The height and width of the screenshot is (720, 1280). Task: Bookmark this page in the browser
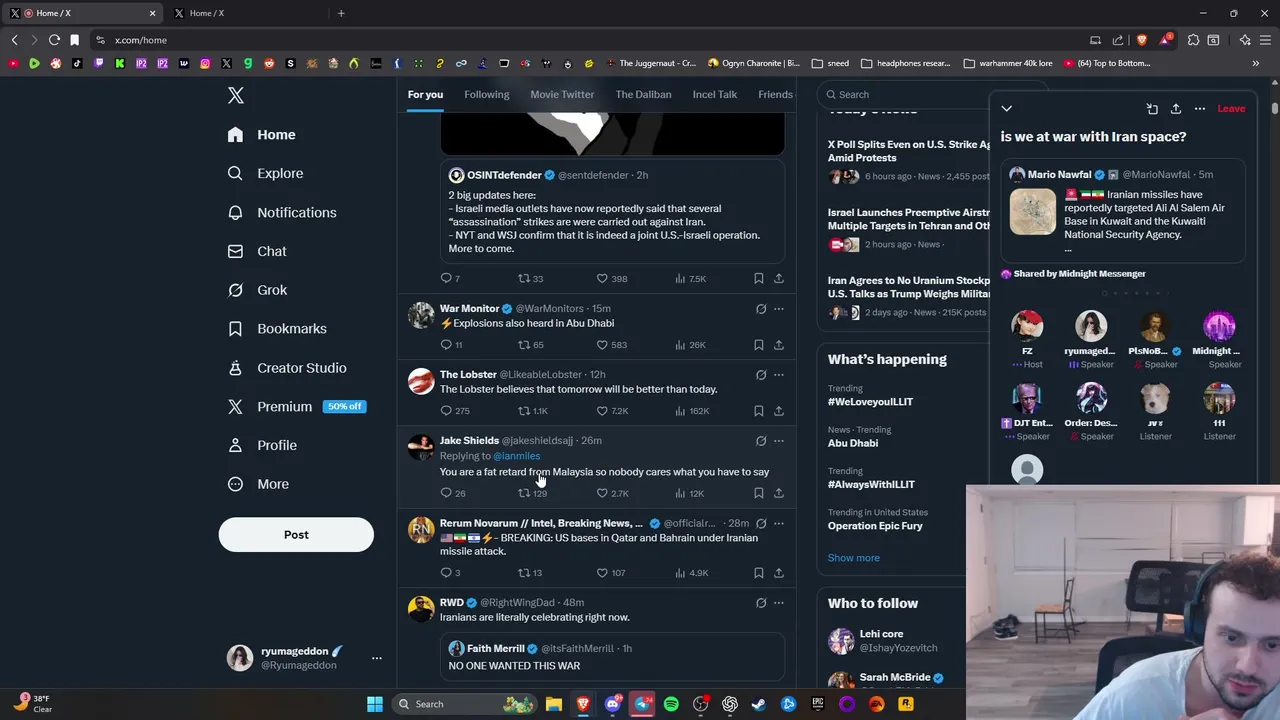click(x=74, y=40)
